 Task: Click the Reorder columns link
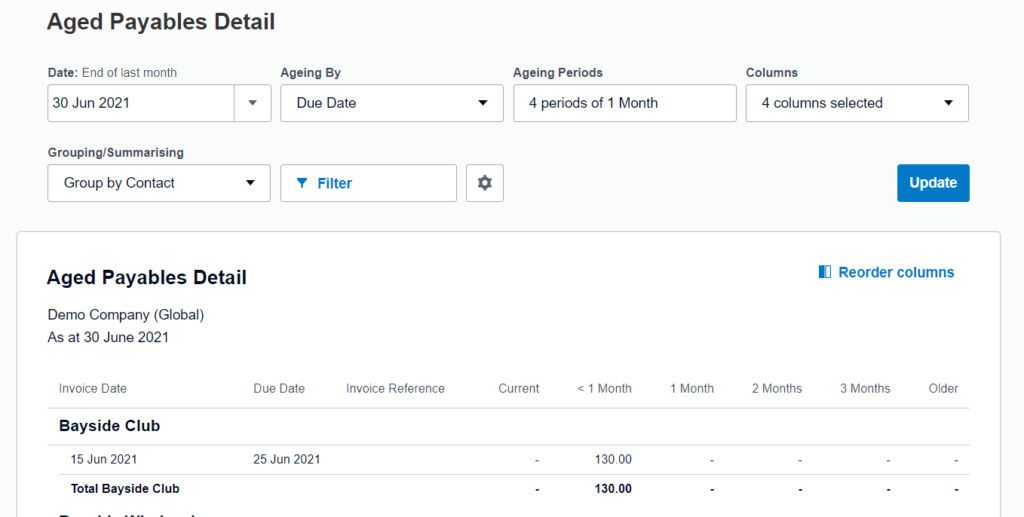pyautogui.click(x=896, y=272)
